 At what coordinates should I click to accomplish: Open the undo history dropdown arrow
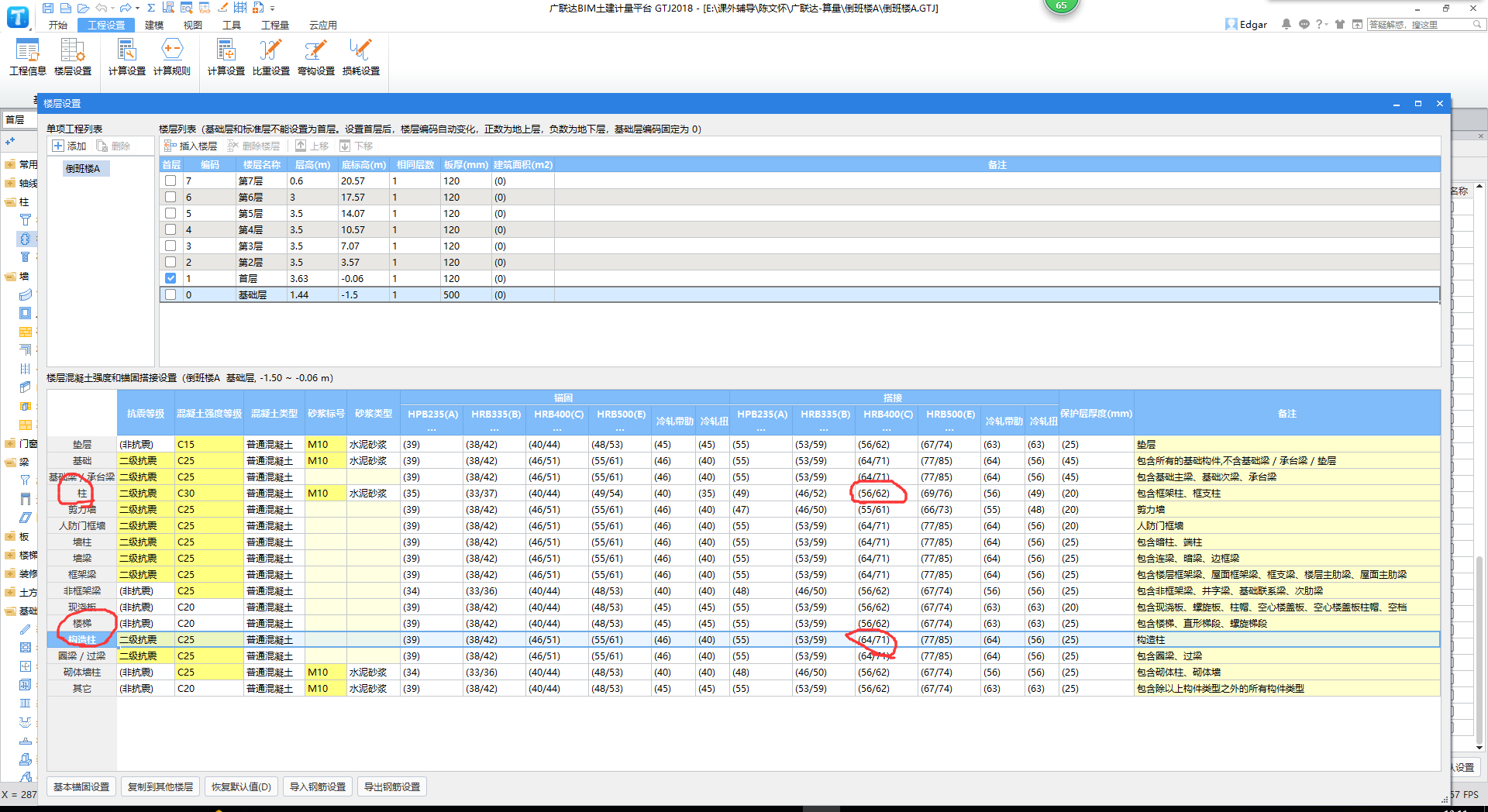[112, 9]
